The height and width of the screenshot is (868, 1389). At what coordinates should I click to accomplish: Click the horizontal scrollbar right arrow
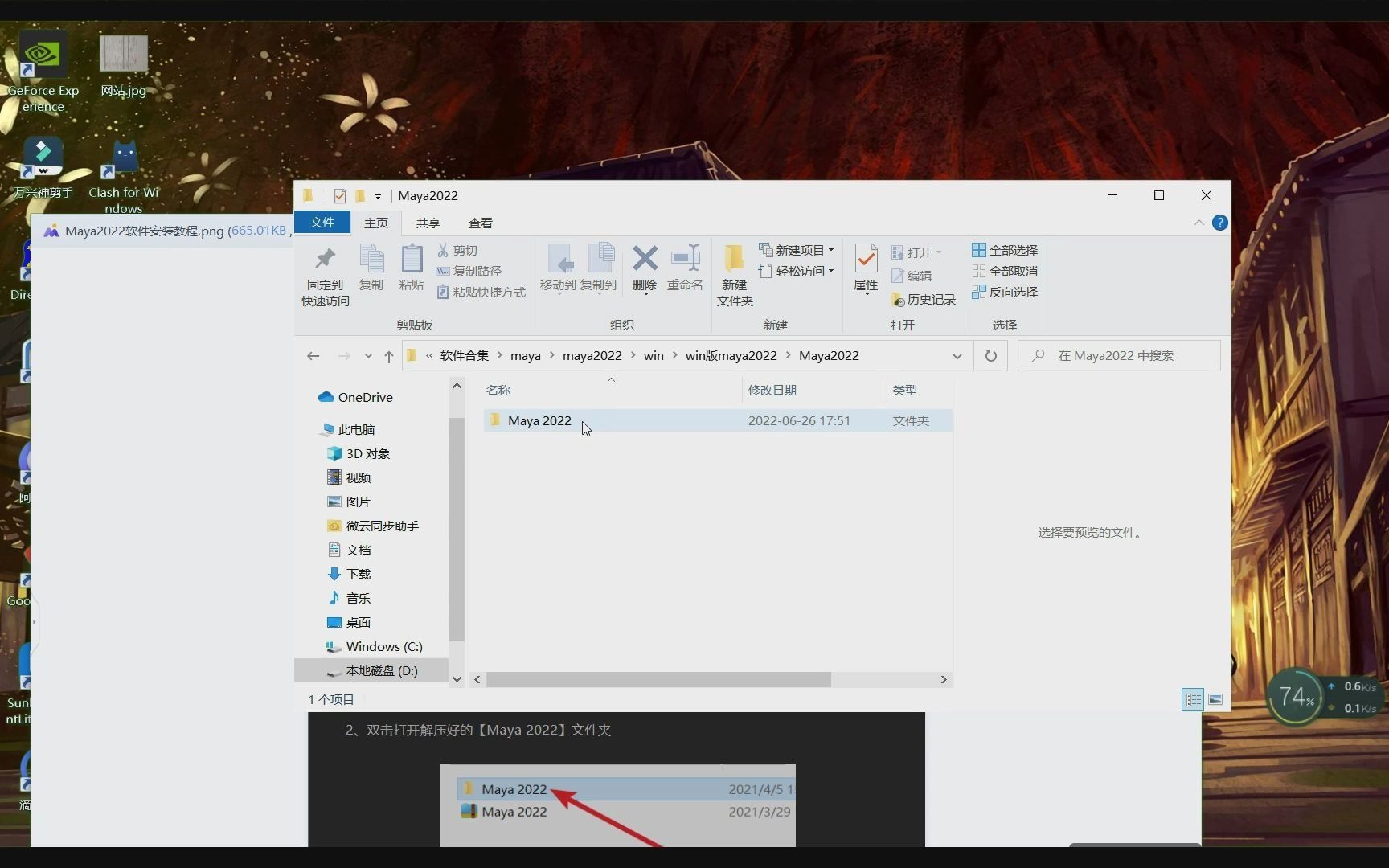coord(944,679)
